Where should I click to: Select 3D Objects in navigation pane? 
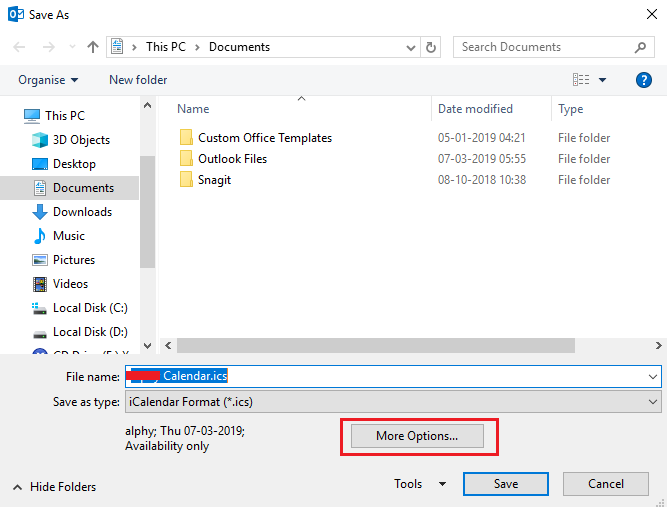[x=81, y=140]
